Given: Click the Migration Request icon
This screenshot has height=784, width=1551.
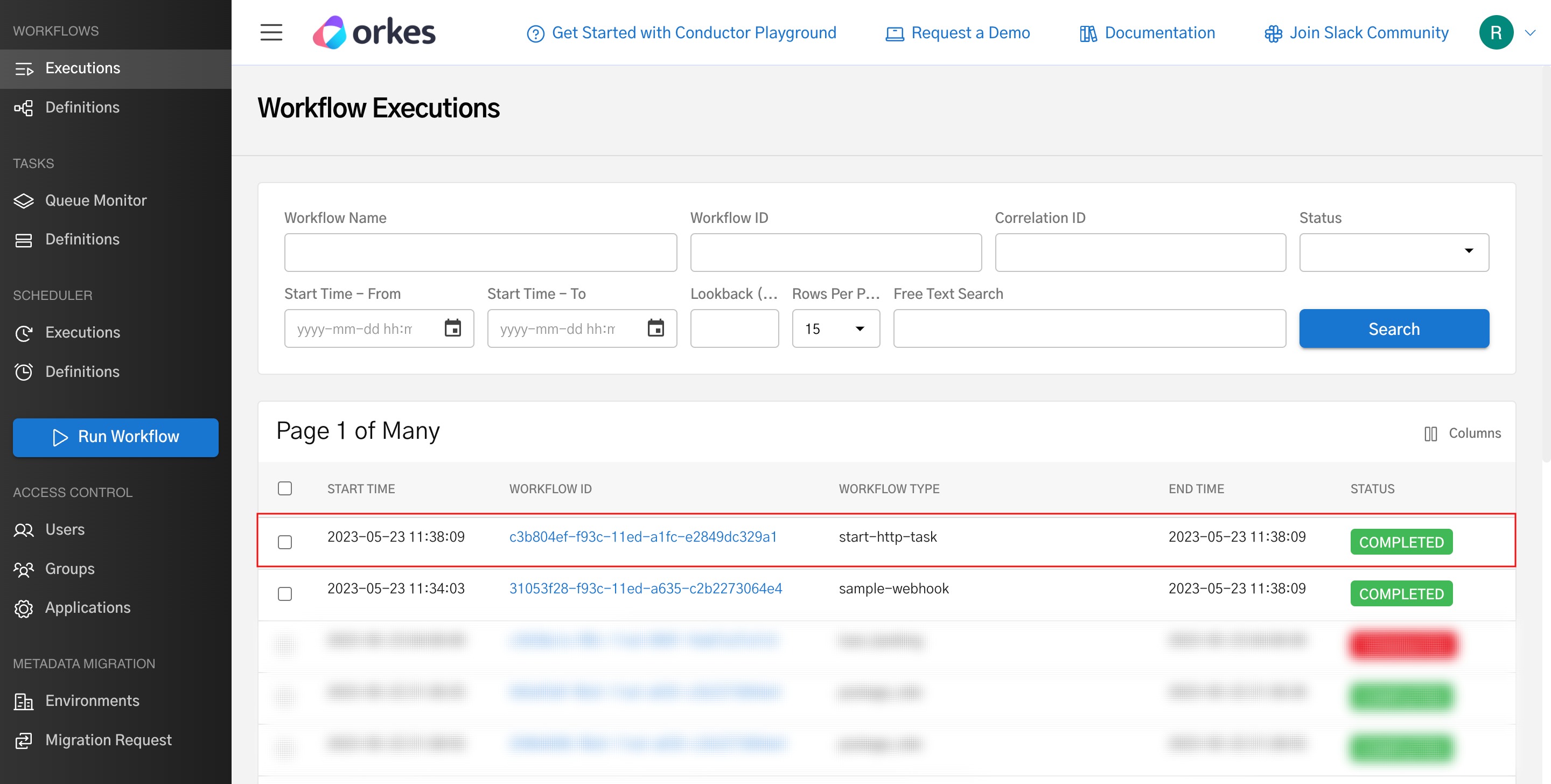Looking at the screenshot, I should (x=24, y=740).
